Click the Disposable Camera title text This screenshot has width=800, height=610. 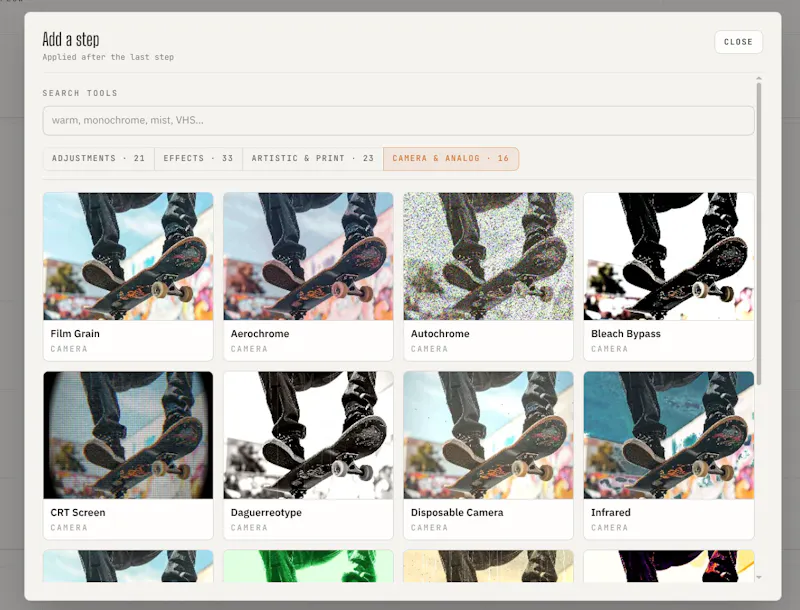point(457,513)
